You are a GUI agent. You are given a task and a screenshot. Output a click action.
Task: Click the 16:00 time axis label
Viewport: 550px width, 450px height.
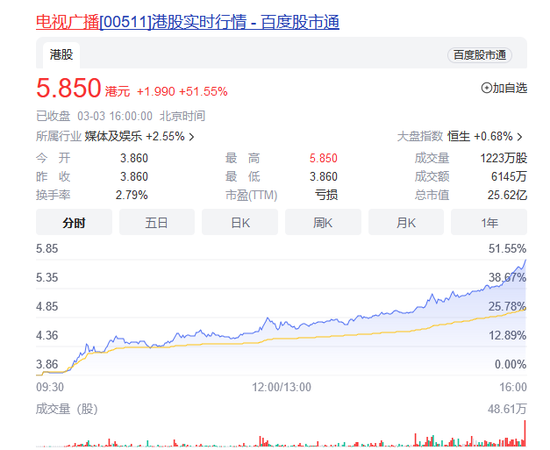point(513,387)
